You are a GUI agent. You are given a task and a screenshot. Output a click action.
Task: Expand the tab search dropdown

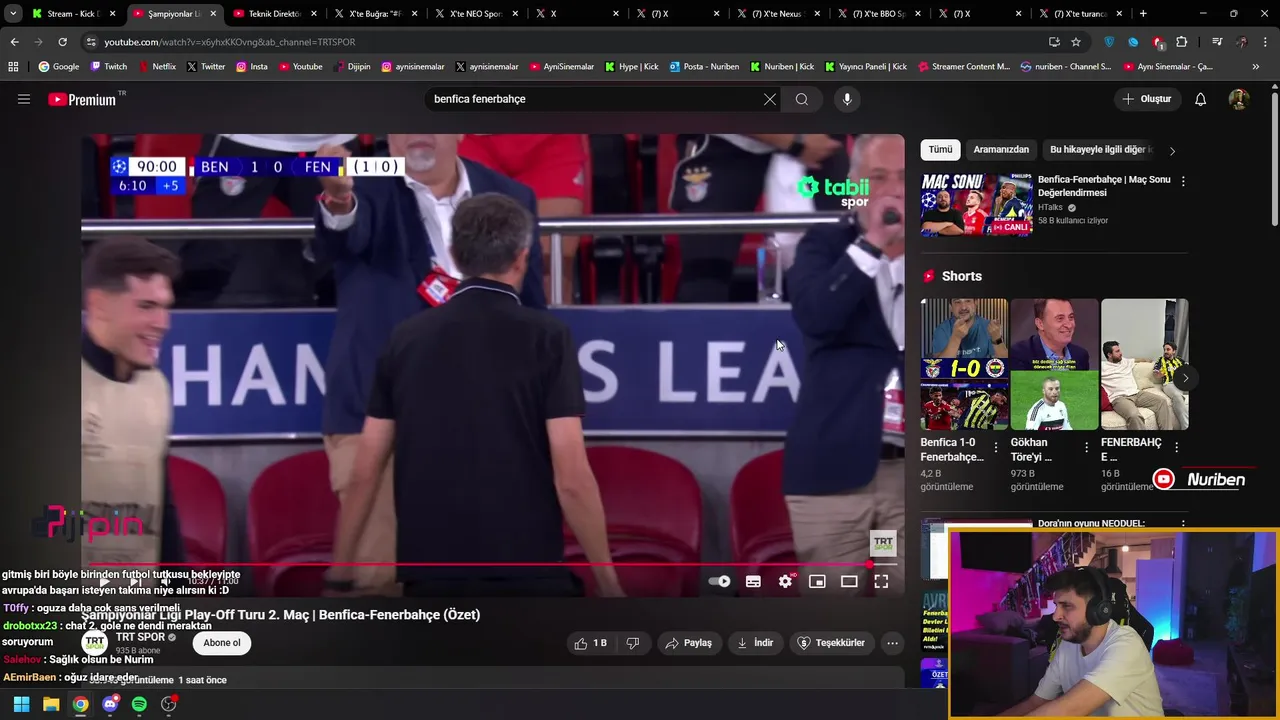click(x=13, y=14)
